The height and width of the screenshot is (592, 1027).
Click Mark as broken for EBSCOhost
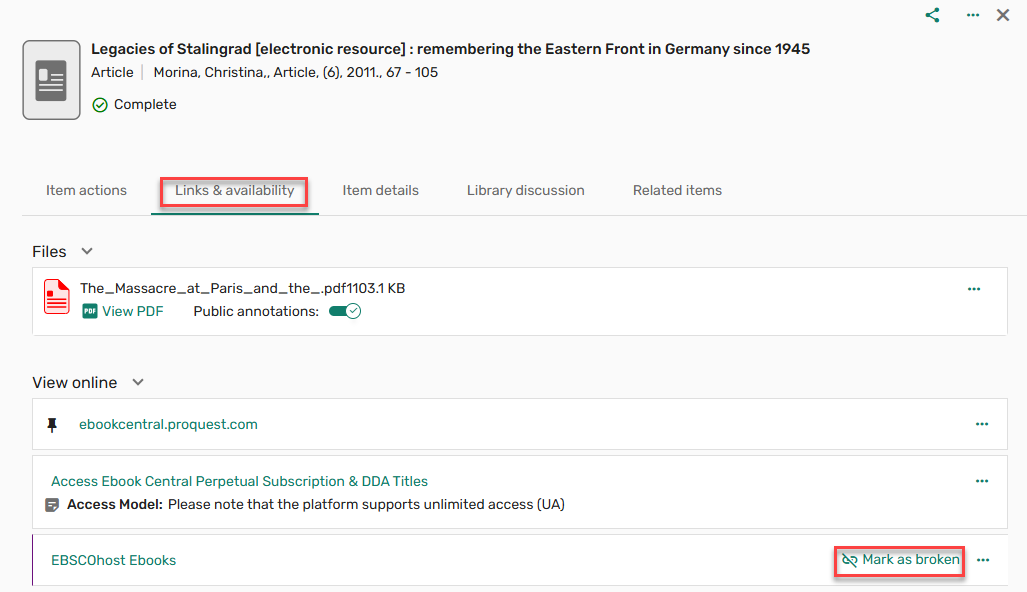pos(901,560)
